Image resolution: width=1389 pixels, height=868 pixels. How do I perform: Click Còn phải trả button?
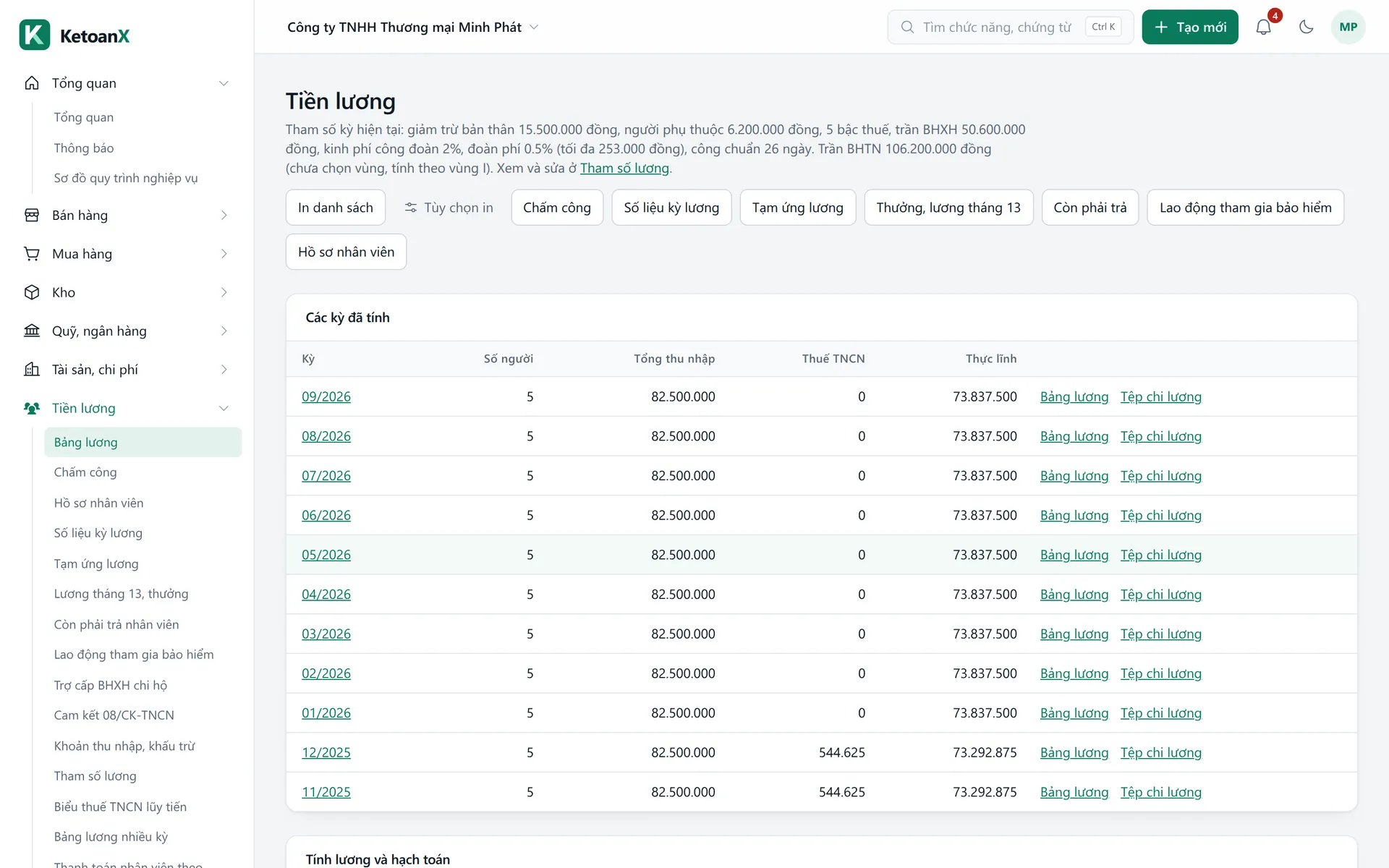(1090, 208)
